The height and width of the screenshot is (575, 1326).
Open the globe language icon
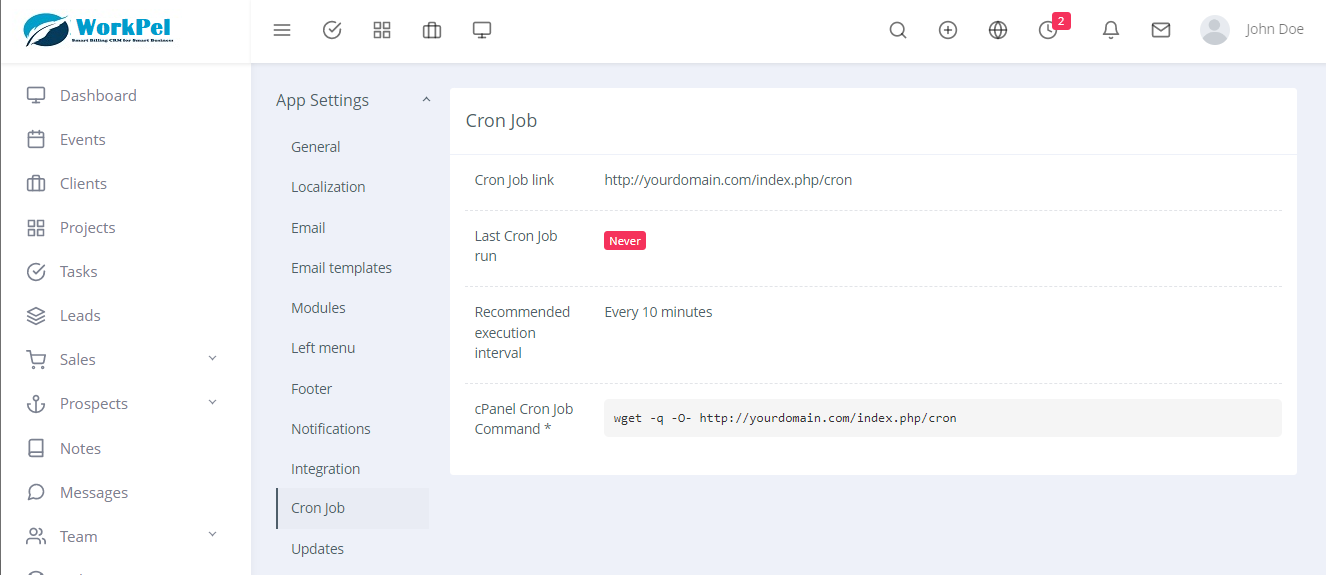pos(998,30)
